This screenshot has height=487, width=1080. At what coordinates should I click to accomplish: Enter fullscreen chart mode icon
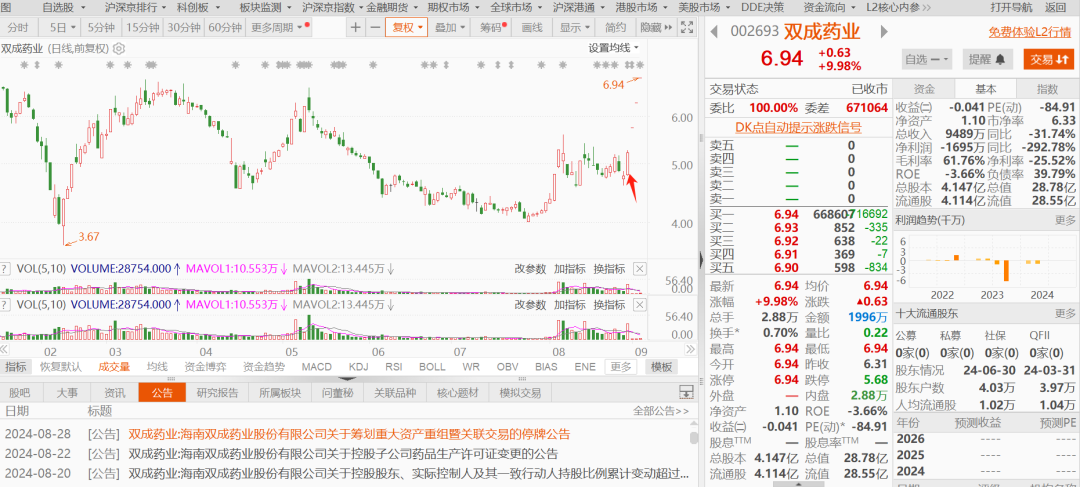pyautogui.click(x=687, y=28)
